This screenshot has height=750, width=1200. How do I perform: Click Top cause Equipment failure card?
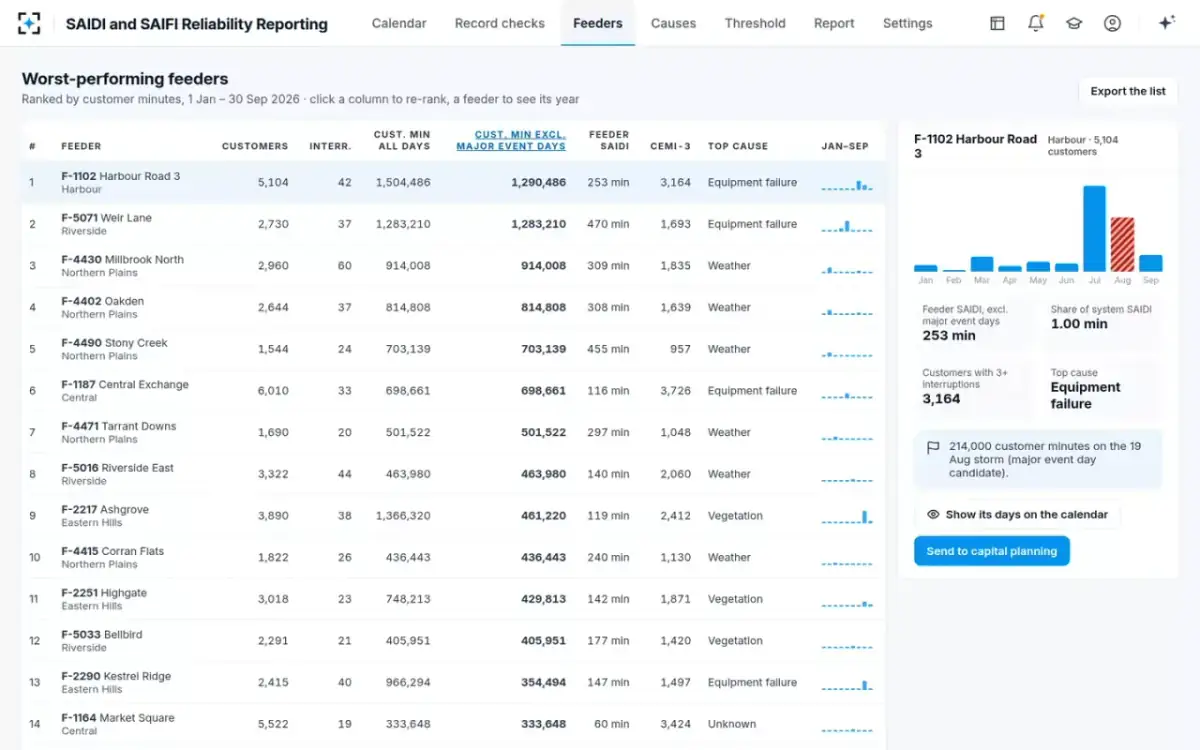1102,388
